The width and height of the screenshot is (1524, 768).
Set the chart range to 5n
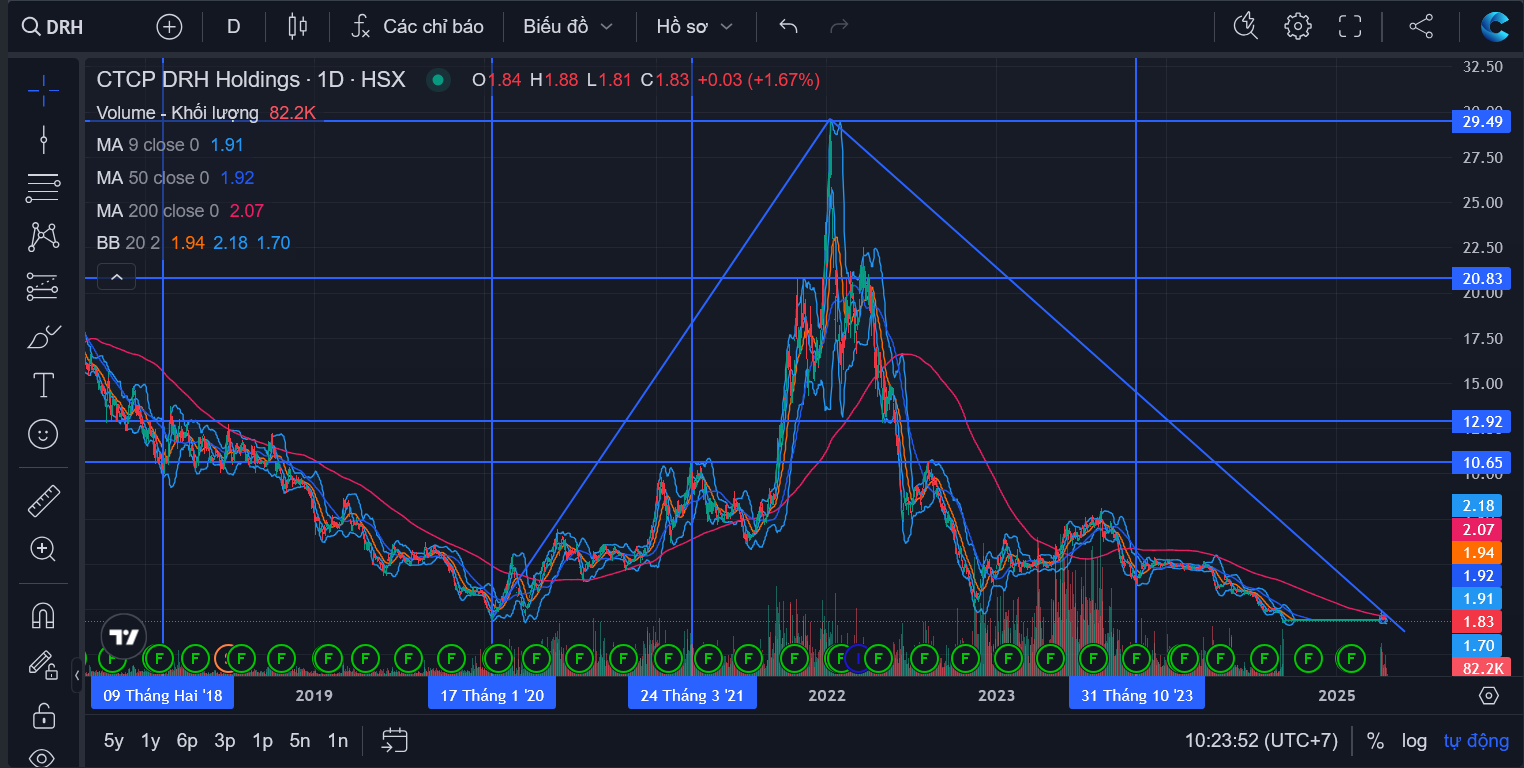(300, 741)
